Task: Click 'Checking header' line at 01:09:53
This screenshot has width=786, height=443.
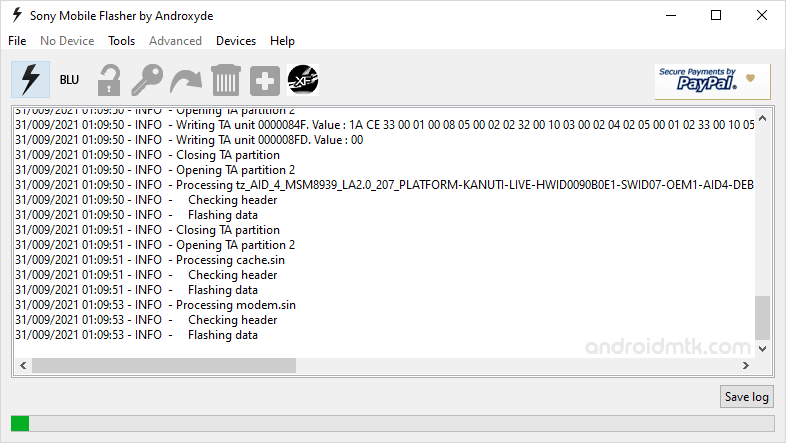Action: pyautogui.click(x=146, y=320)
